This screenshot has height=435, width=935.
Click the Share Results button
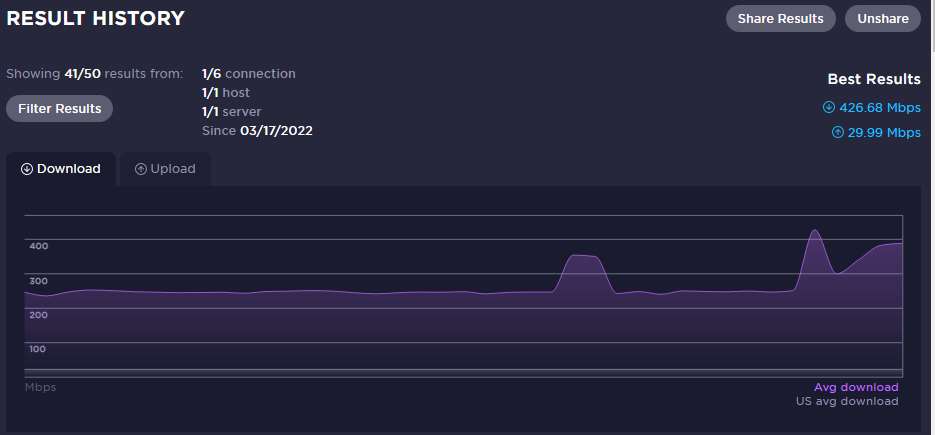(780, 18)
